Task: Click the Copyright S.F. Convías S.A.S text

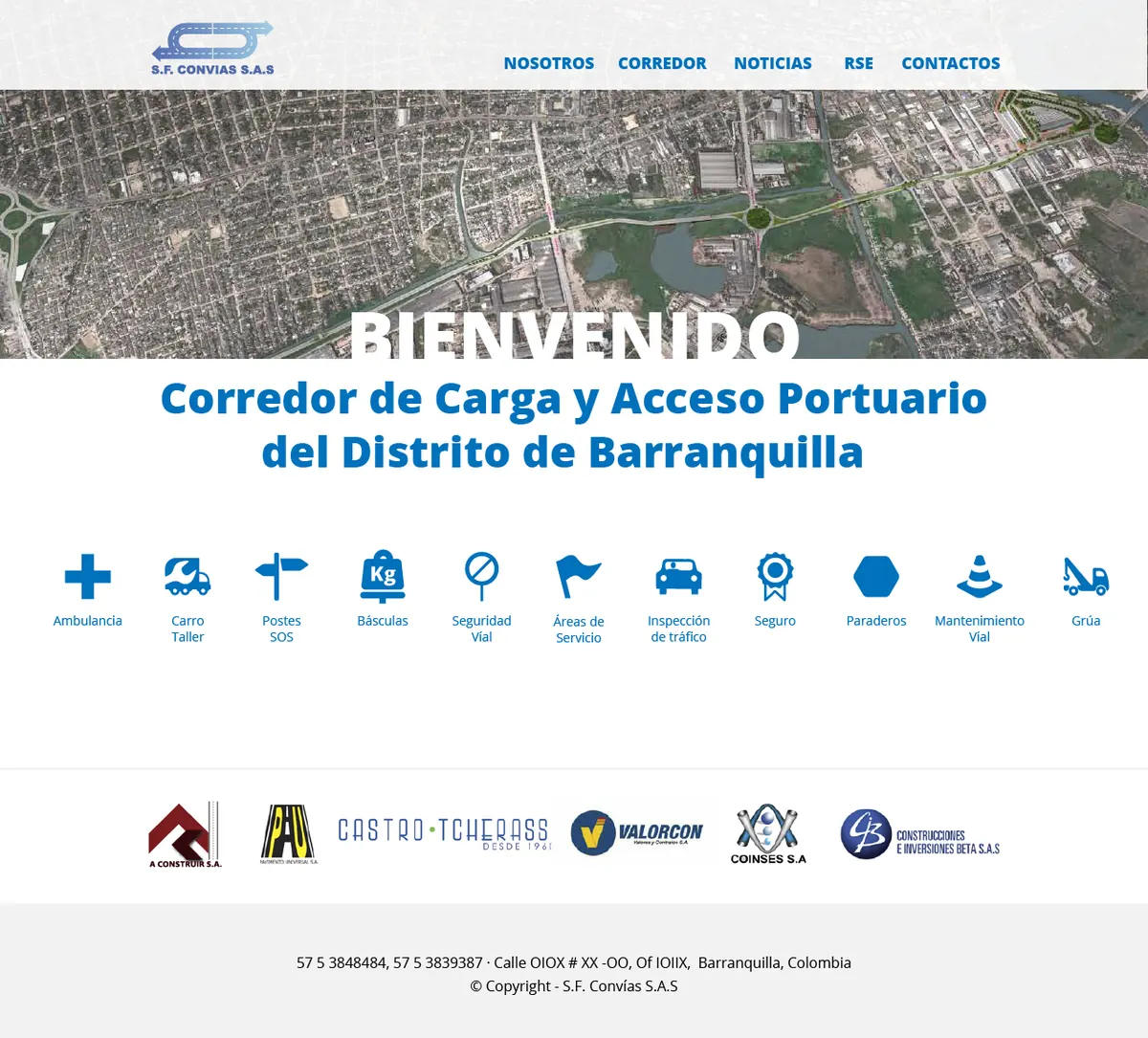Action: [x=574, y=986]
